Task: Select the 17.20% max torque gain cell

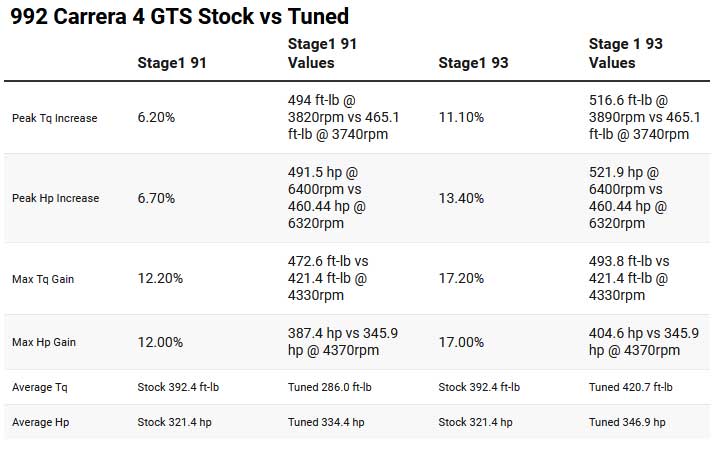Action: [461, 278]
